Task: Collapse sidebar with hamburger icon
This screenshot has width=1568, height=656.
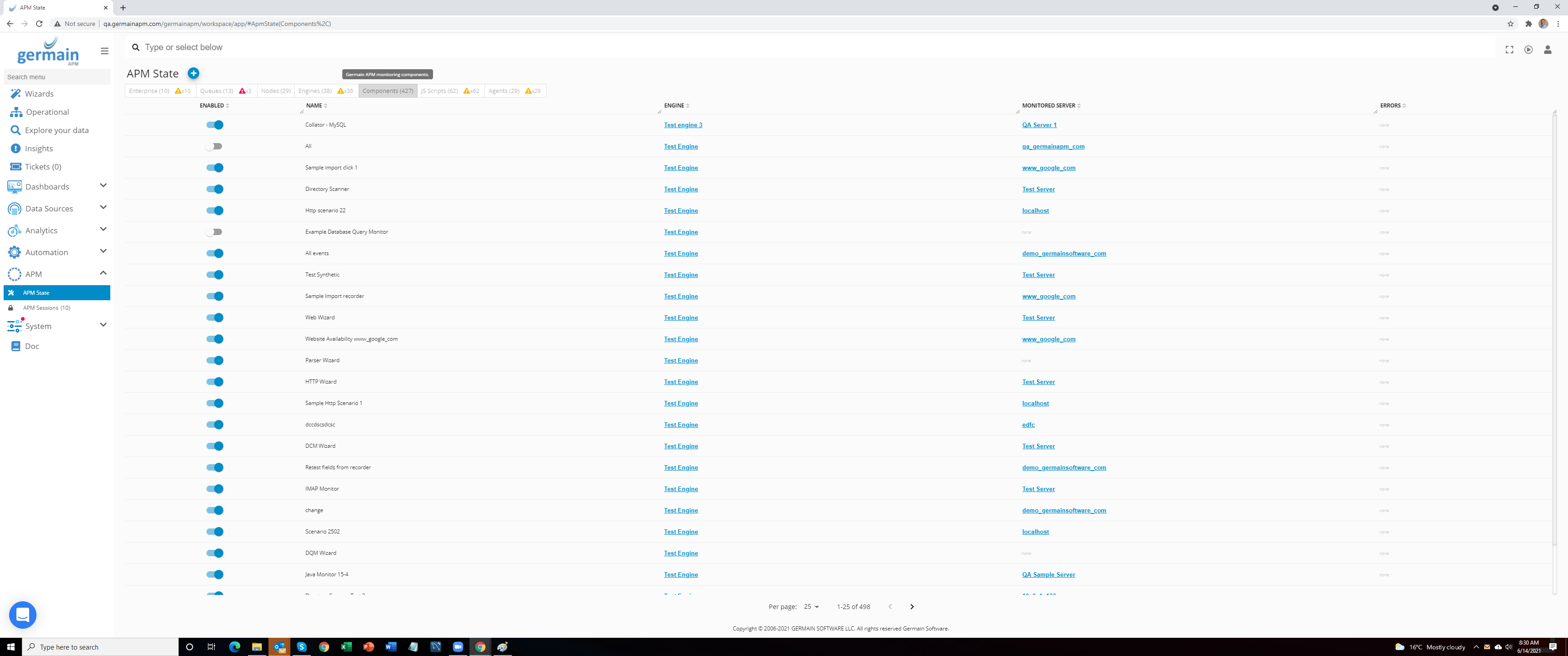Action: tap(105, 51)
